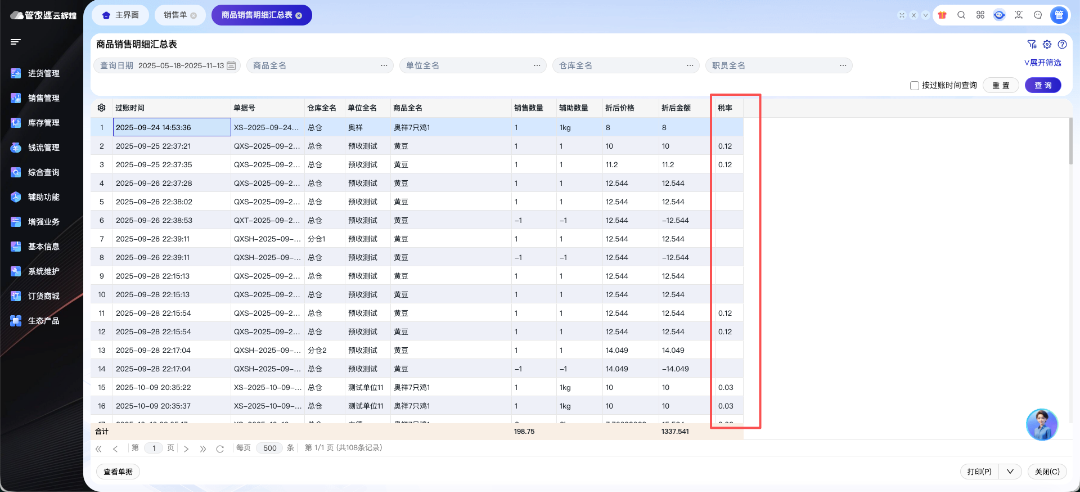Enable 按过账时间查询 checkbox
1080x492 pixels.
tap(914, 86)
